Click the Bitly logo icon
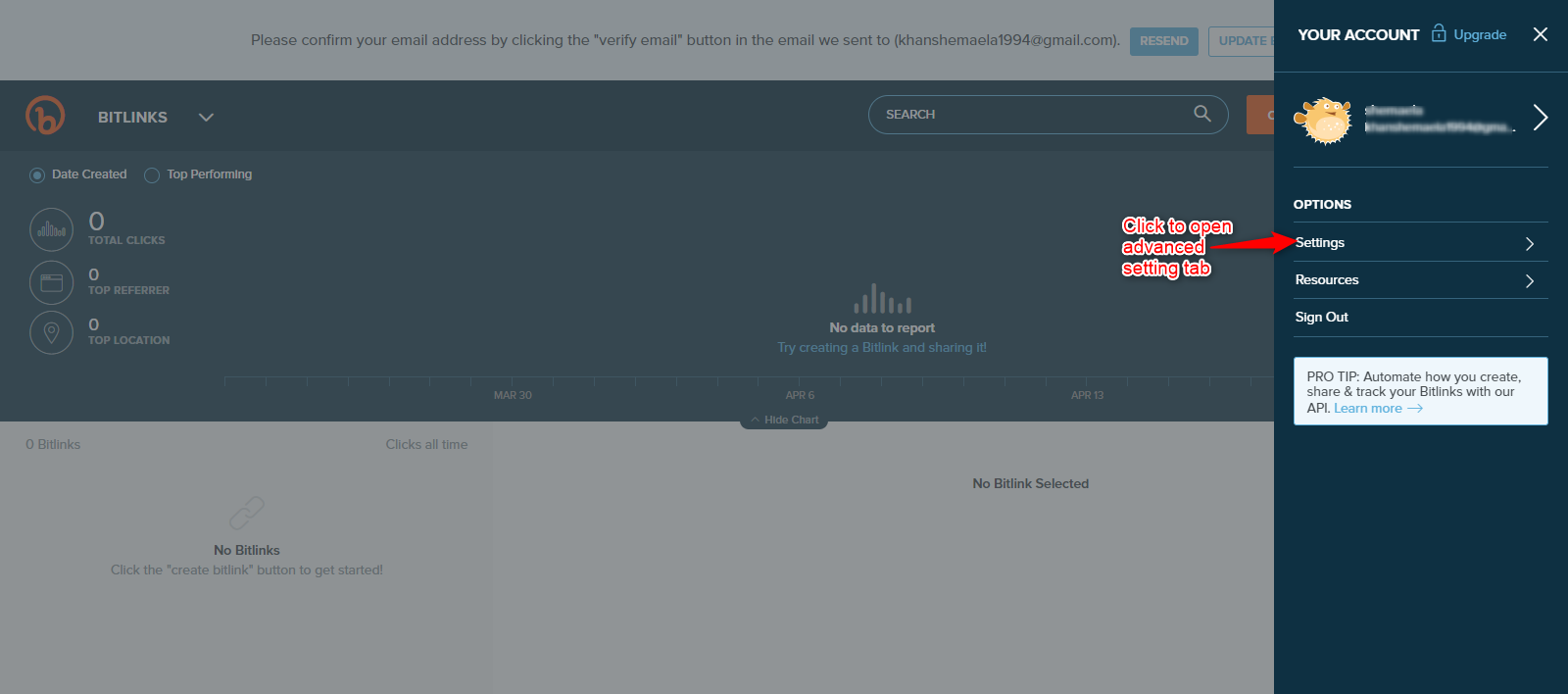1568x694 pixels. coord(45,116)
